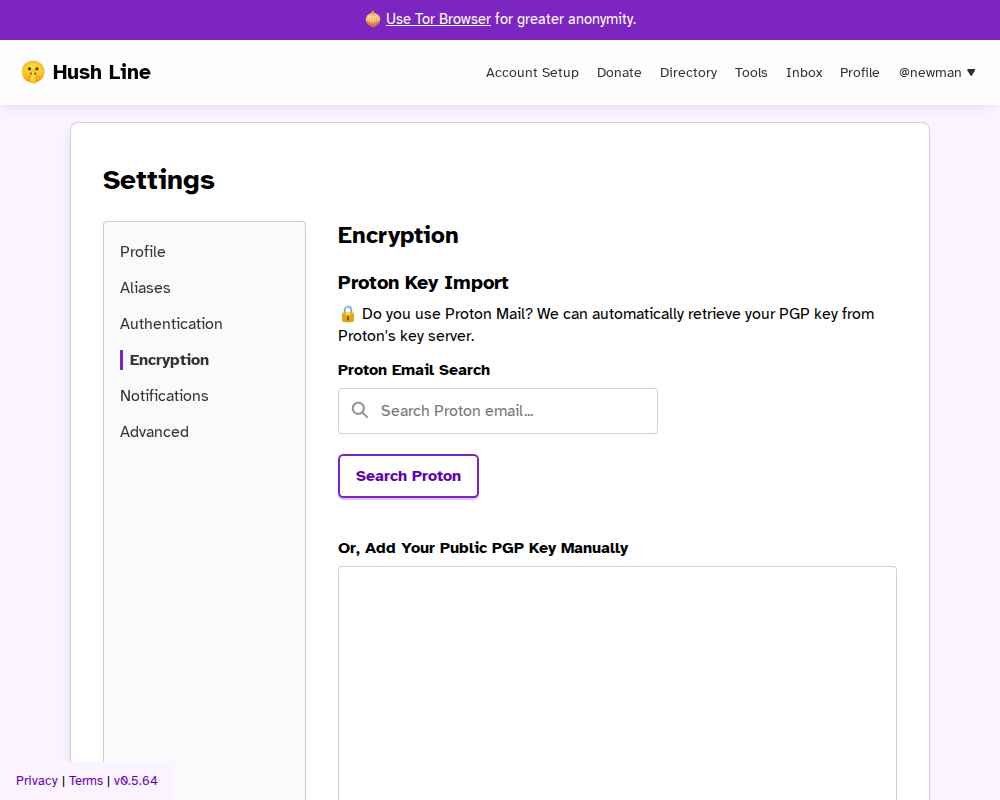
Task: Navigate to the Donate page
Action: click(x=619, y=72)
